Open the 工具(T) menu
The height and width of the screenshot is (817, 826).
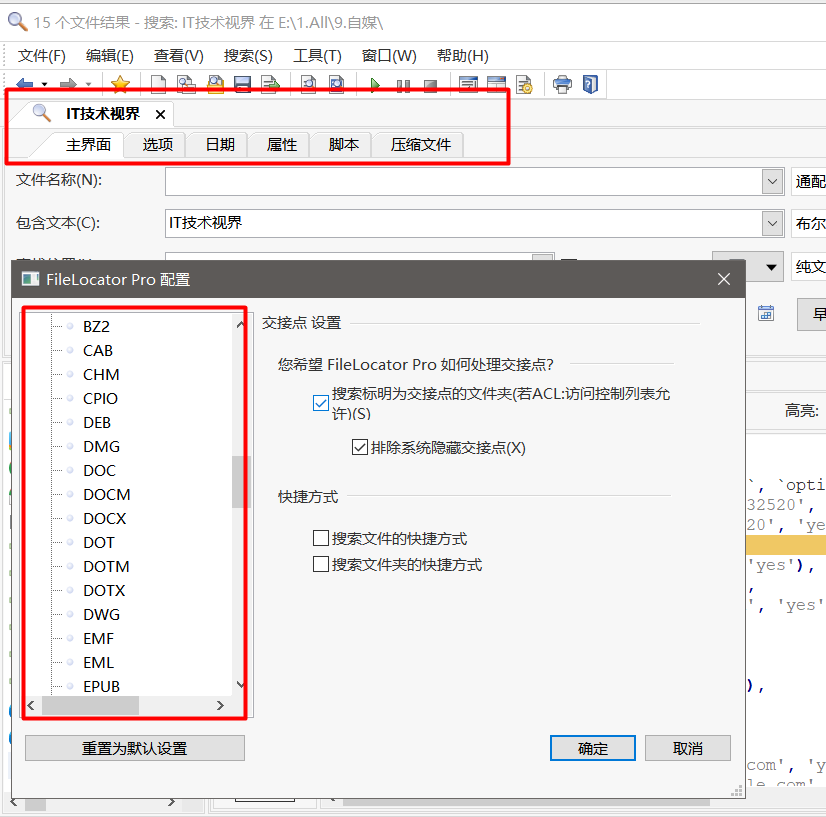317,56
